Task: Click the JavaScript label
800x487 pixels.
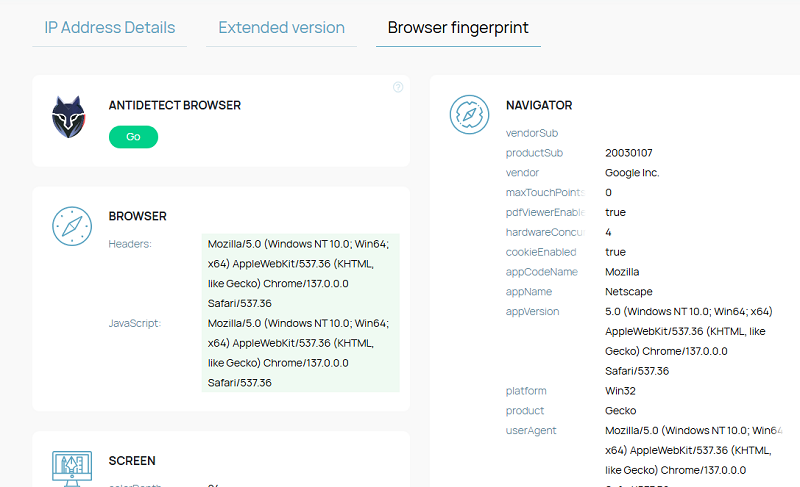Action: (x=135, y=323)
